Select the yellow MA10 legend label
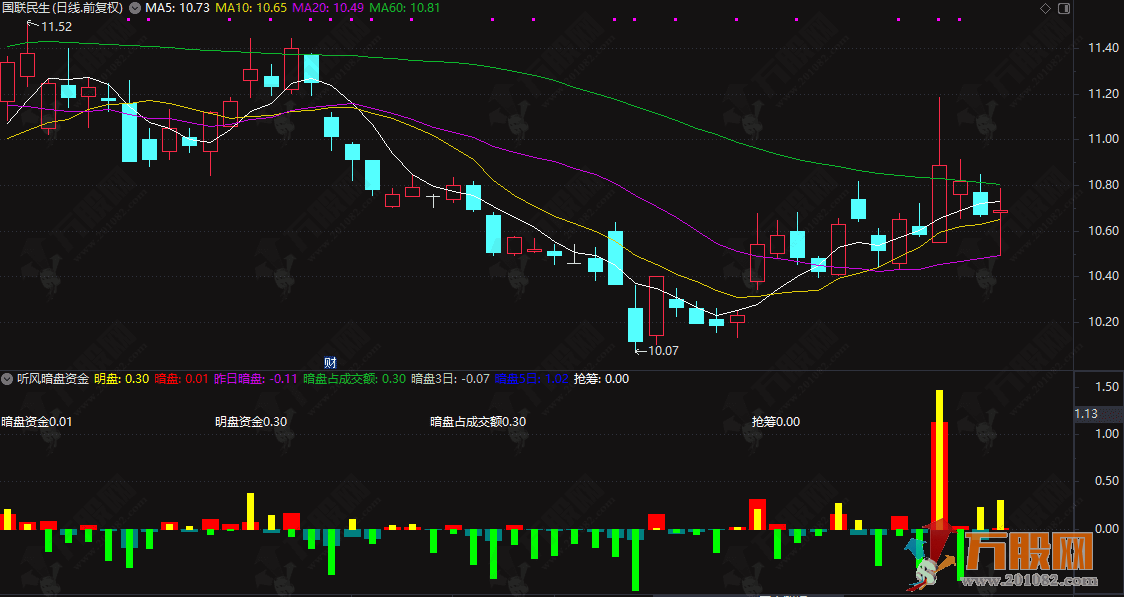This screenshot has width=1124, height=597. [238, 8]
